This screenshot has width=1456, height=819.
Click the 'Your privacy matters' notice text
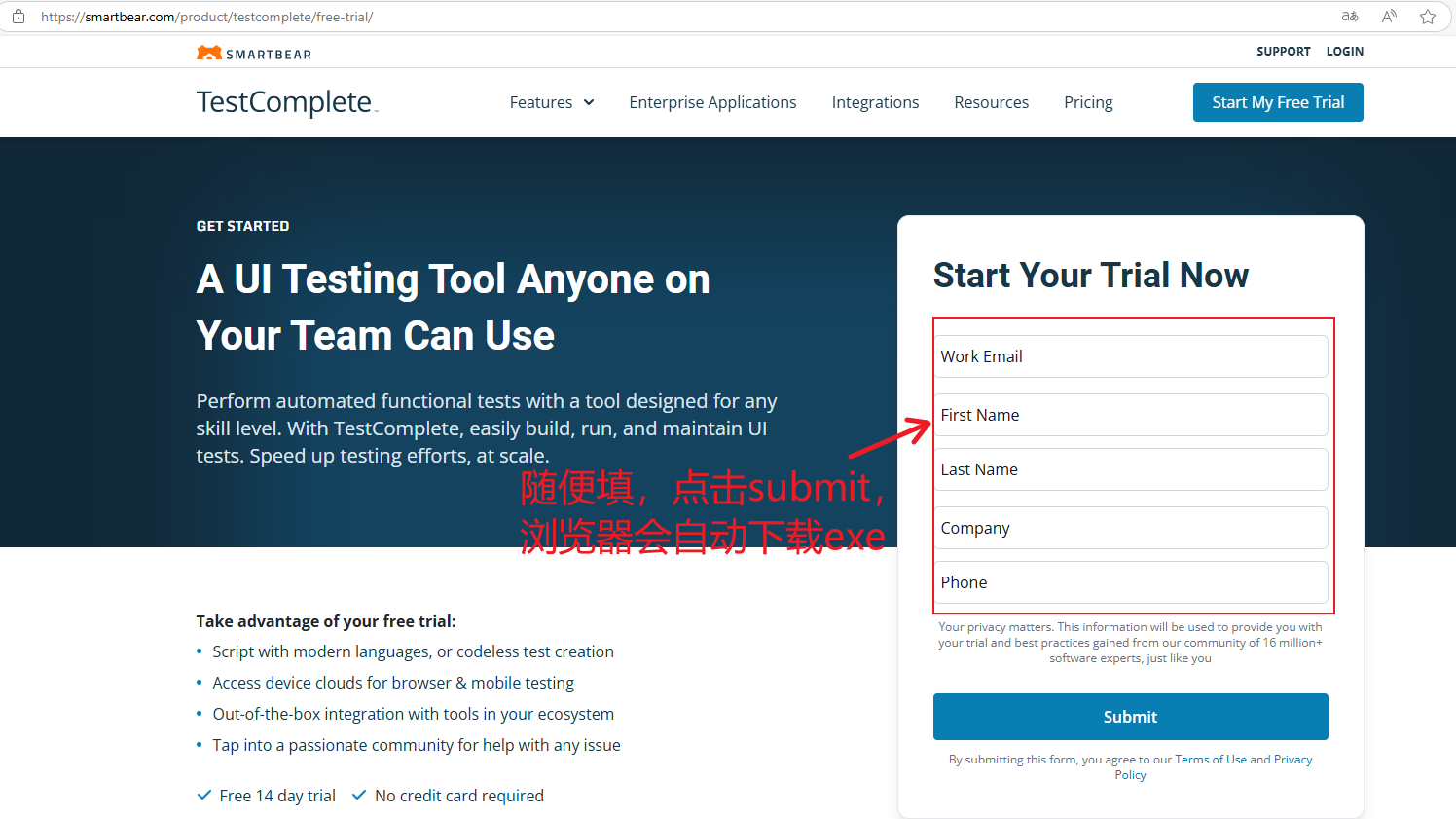tap(1131, 643)
